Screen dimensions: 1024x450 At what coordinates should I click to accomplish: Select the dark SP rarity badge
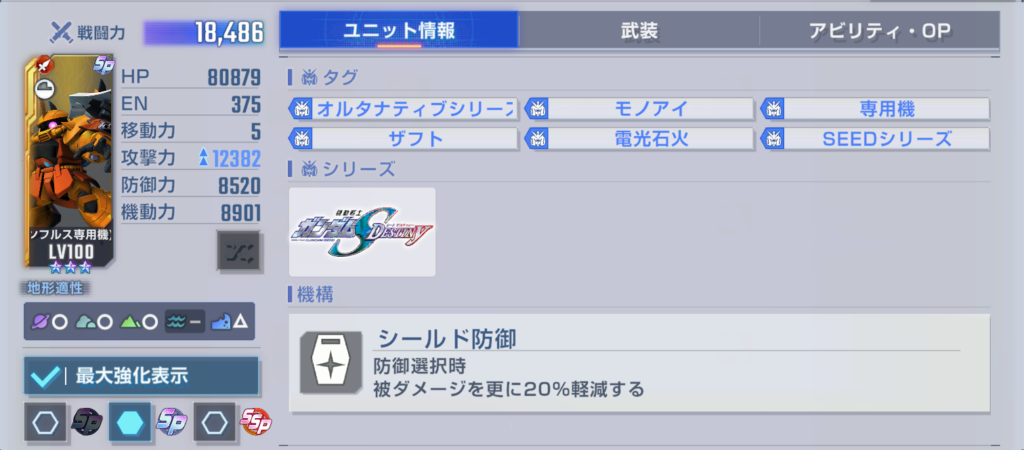(x=84, y=423)
